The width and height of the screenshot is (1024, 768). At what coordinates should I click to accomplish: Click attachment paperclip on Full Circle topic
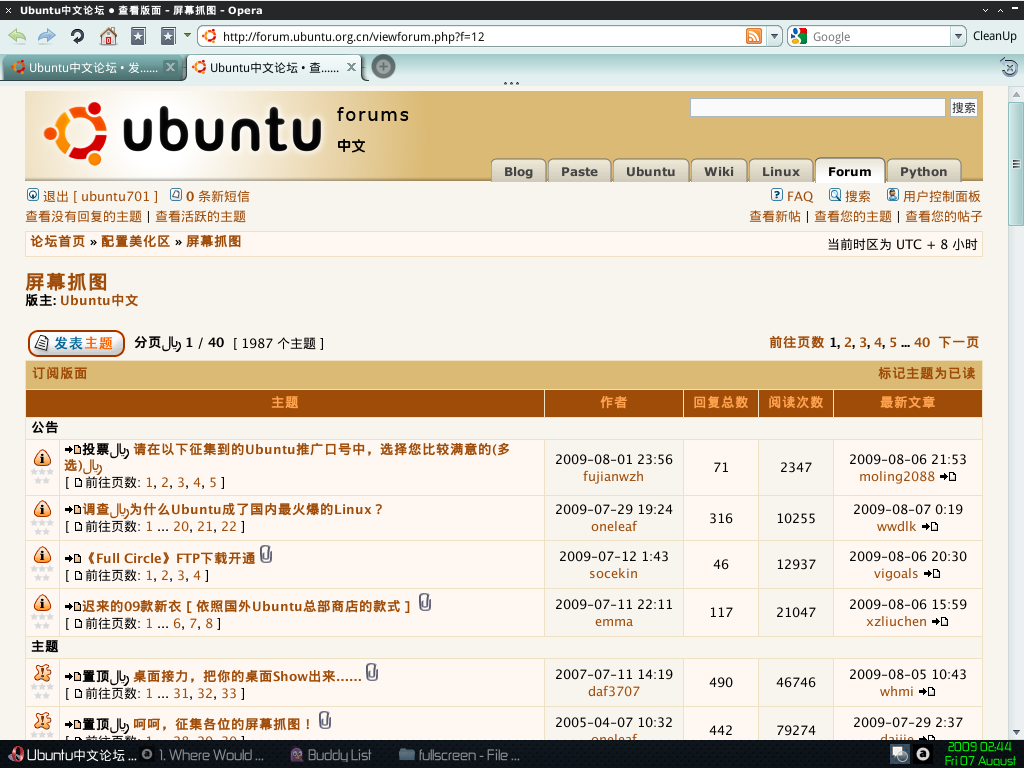[266, 554]
